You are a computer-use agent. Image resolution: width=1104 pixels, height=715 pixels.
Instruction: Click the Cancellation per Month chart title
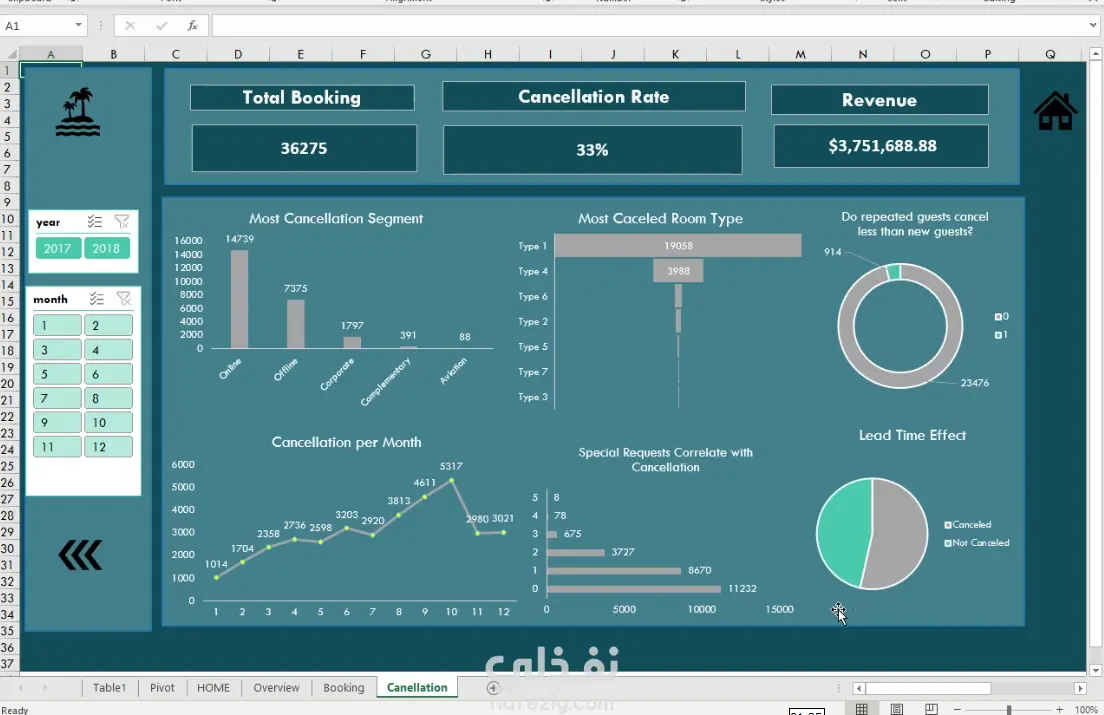coord(346,442)
